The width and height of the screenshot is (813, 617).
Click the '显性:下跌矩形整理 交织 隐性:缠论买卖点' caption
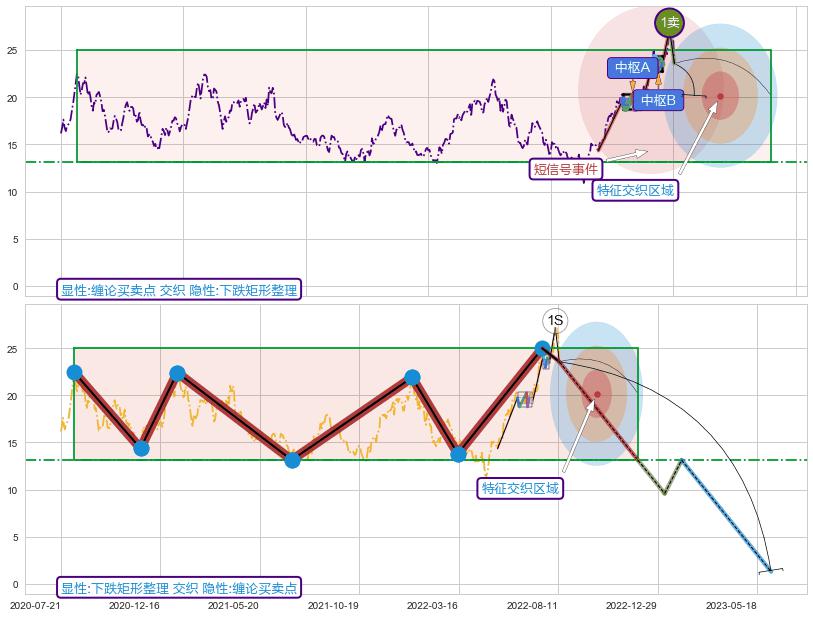coord(179,588)
